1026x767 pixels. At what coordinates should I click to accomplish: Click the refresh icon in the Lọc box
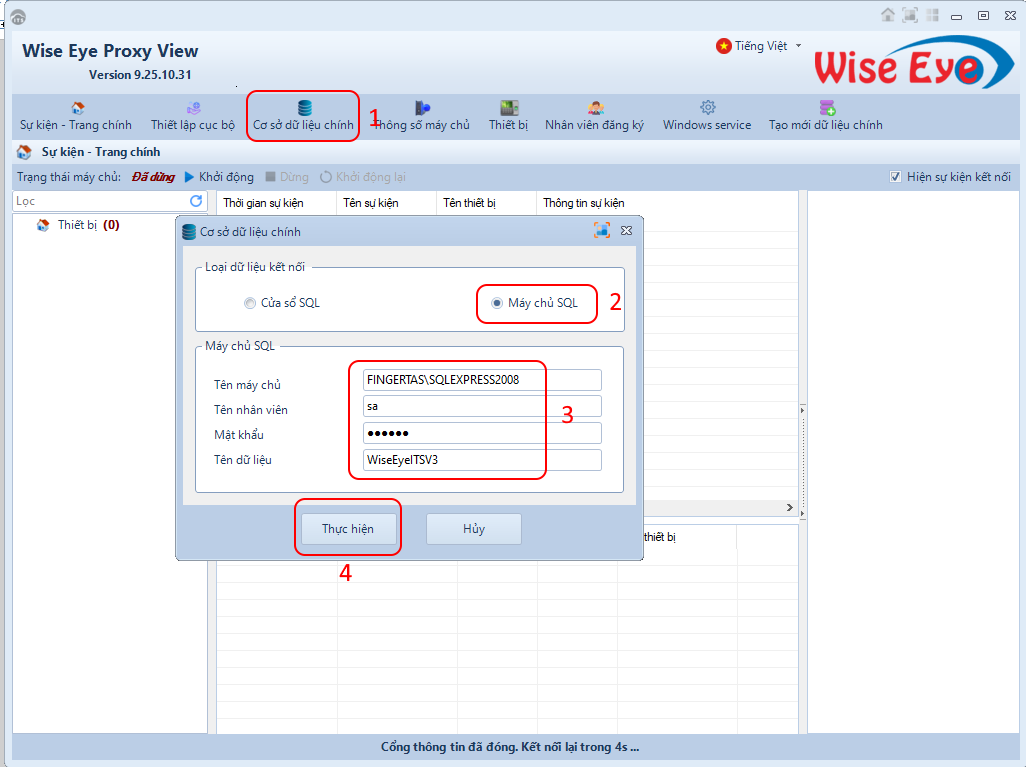click(x=196, y=201)
